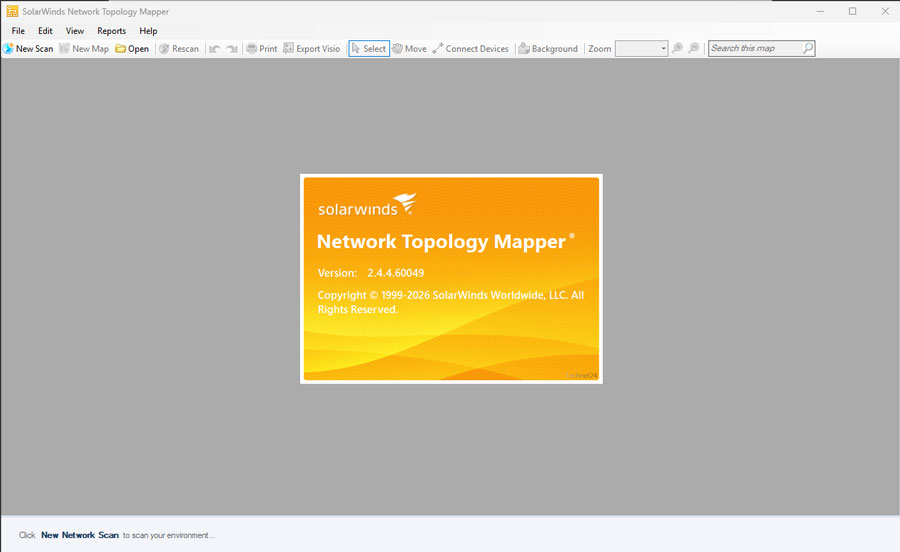Click the Network Topology Mapper splash image
The image size is (900, 552).
(x=451, y=278)
